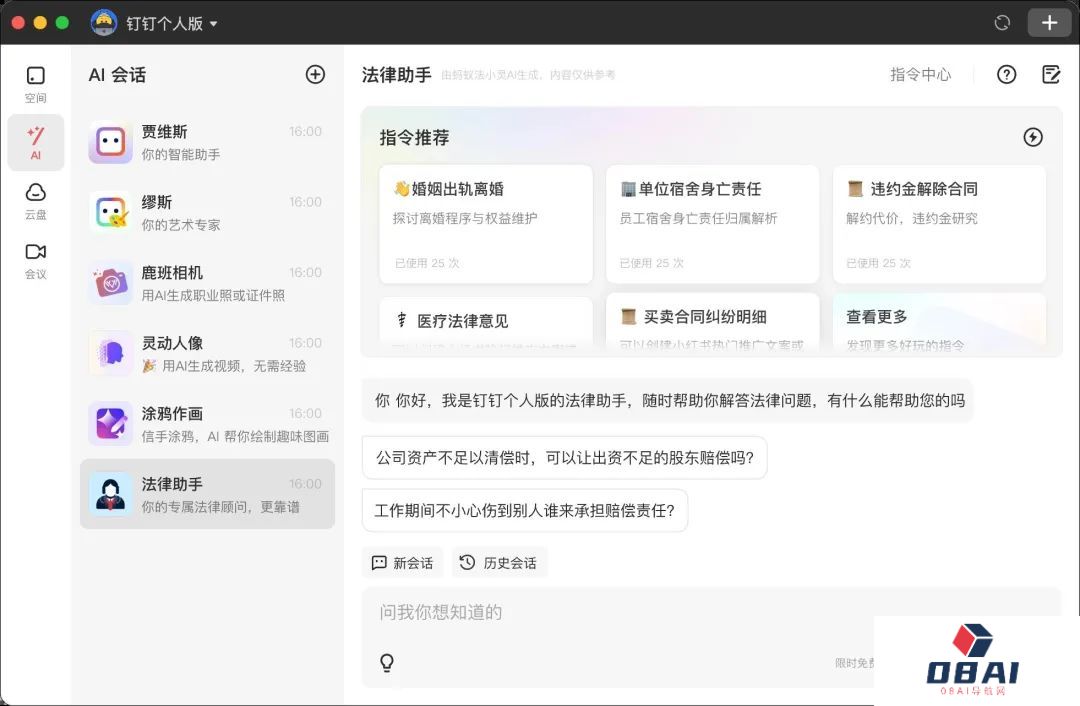Open 缪斯 art expert avatar
Viewport: 1080px width, 706px height.
[110, 213]
